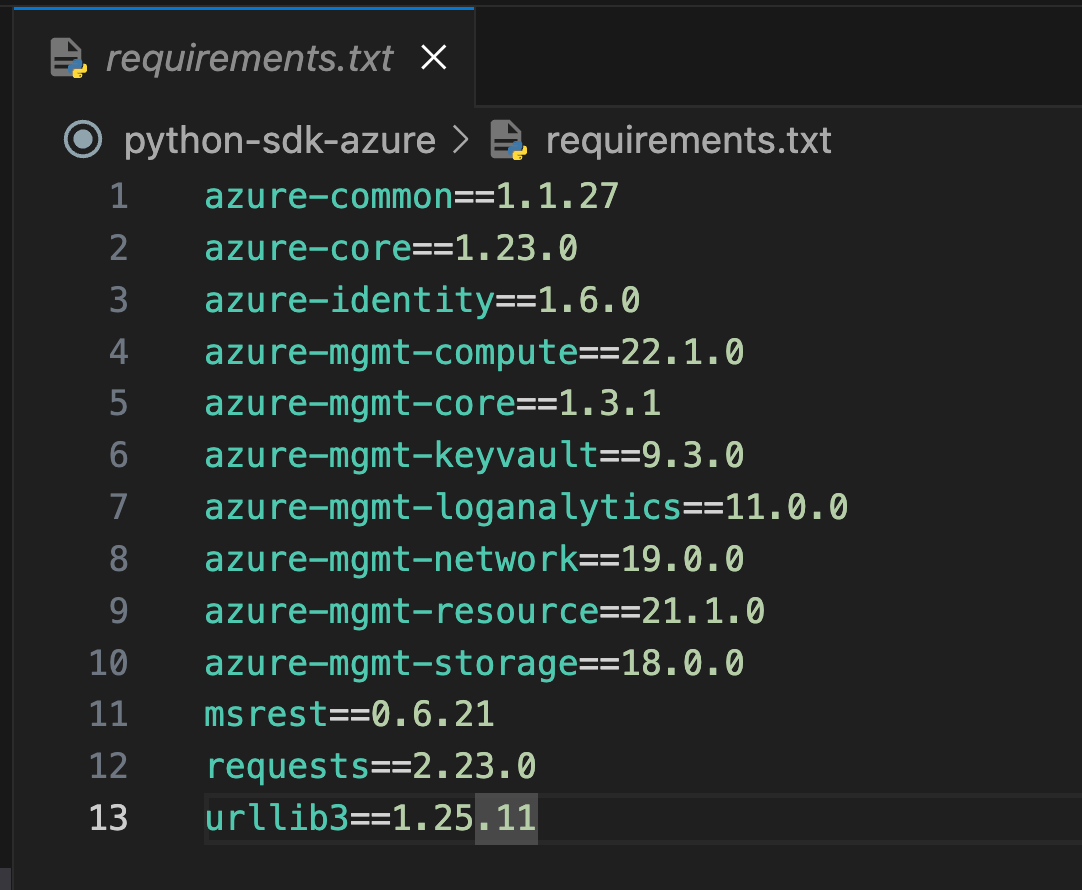1082x890 pixels.
Task: Click the azure-mgmt-resource version 21.1.0
Action: click(703, 610)
